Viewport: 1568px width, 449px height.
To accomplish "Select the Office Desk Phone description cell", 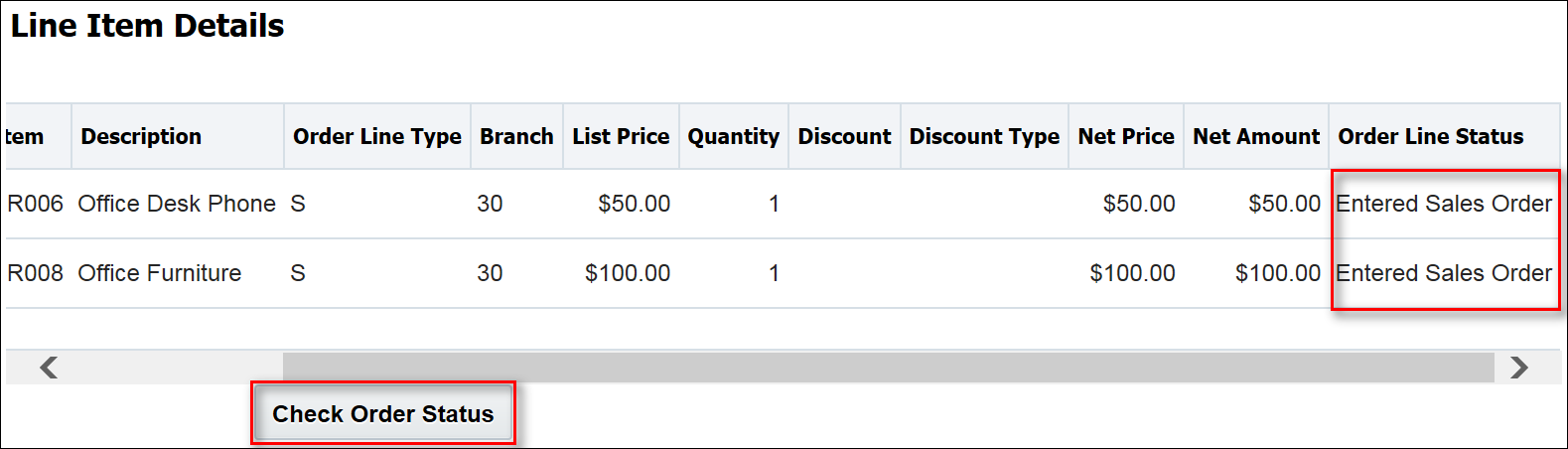I will (x=177, y=204).
